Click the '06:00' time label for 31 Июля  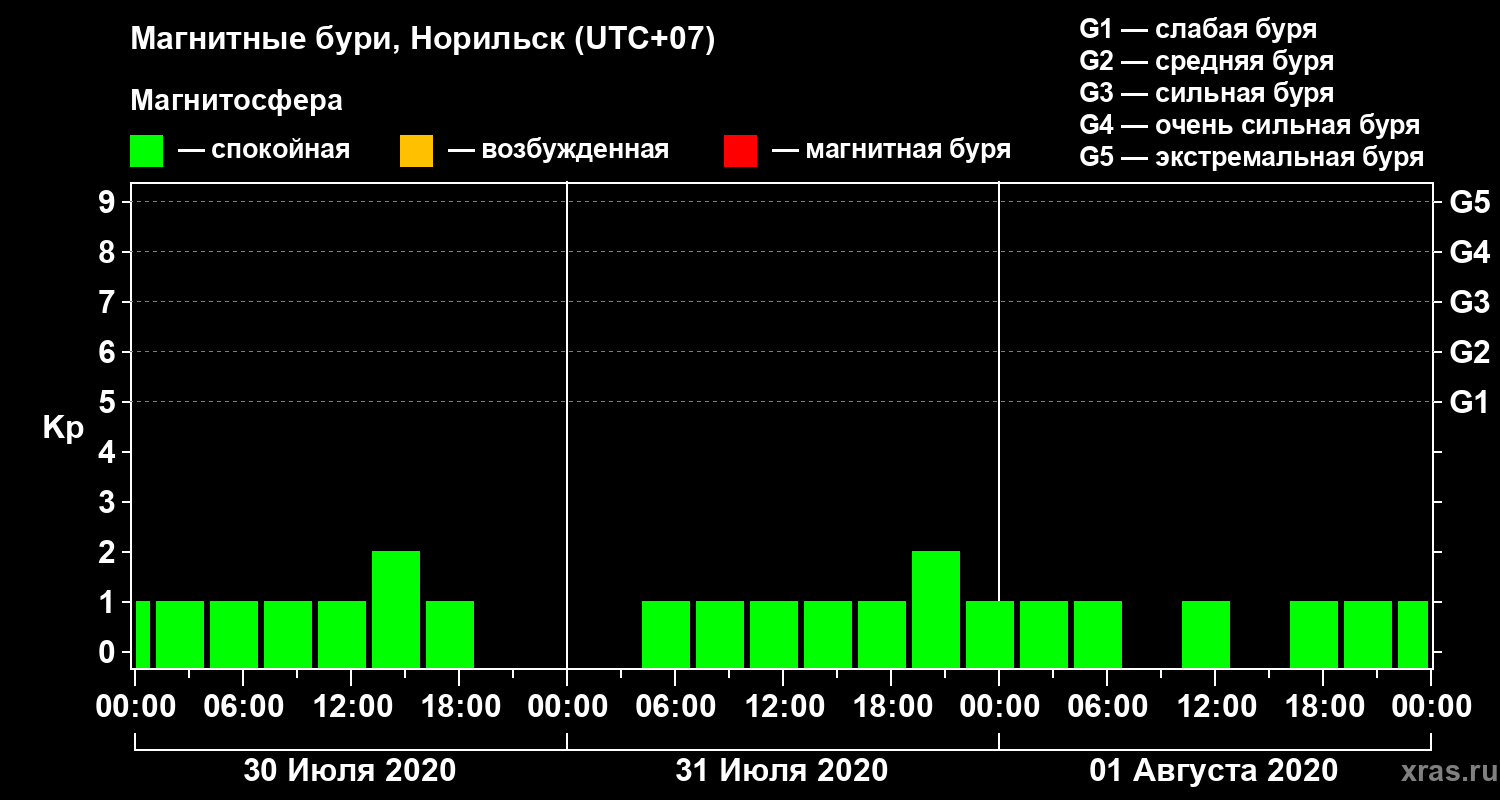pyautogui.click(x=675, y=707)
